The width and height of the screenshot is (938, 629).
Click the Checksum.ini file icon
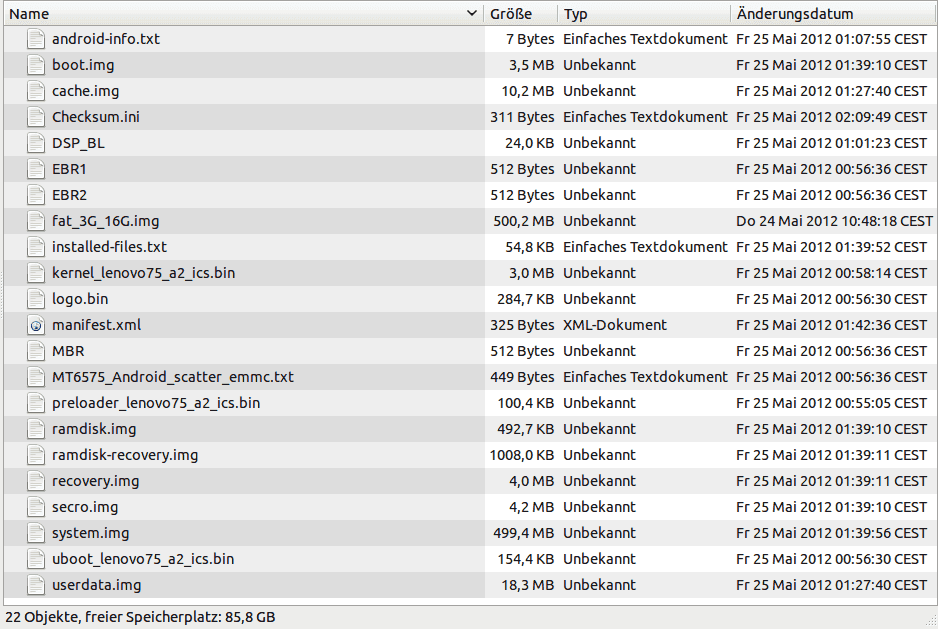[36, 117]
